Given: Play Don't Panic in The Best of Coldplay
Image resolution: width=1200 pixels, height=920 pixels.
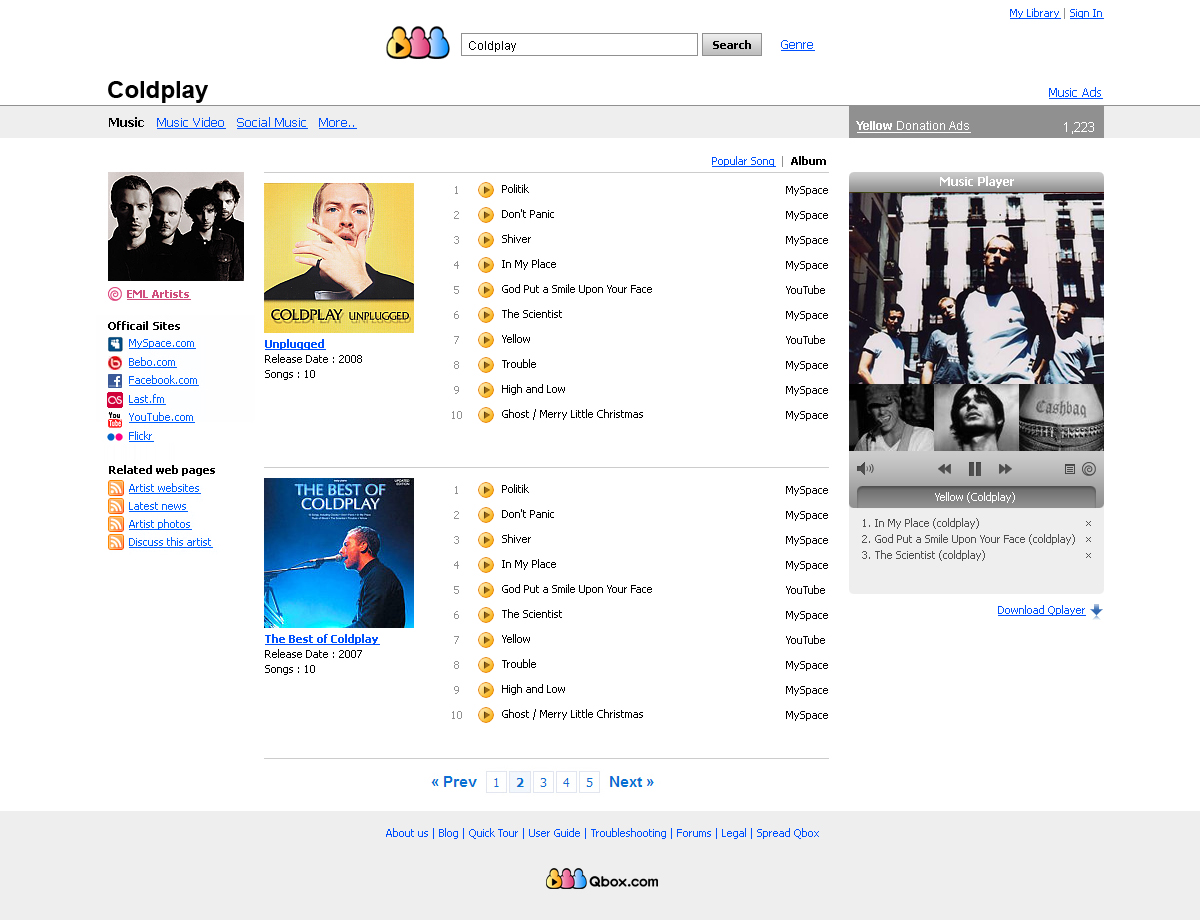Looking at the screenshot, I should click(x=486, y=515).
